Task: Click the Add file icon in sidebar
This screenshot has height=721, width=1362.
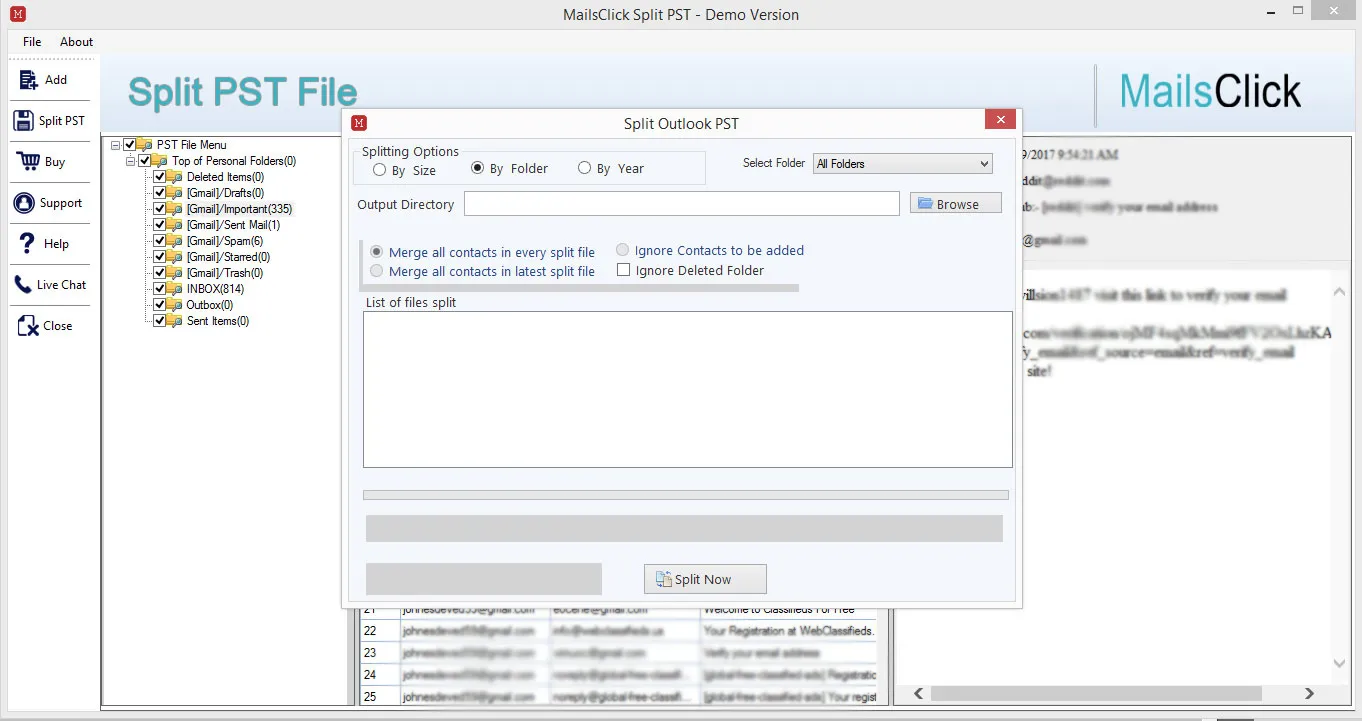Action: tap(26, 79)
